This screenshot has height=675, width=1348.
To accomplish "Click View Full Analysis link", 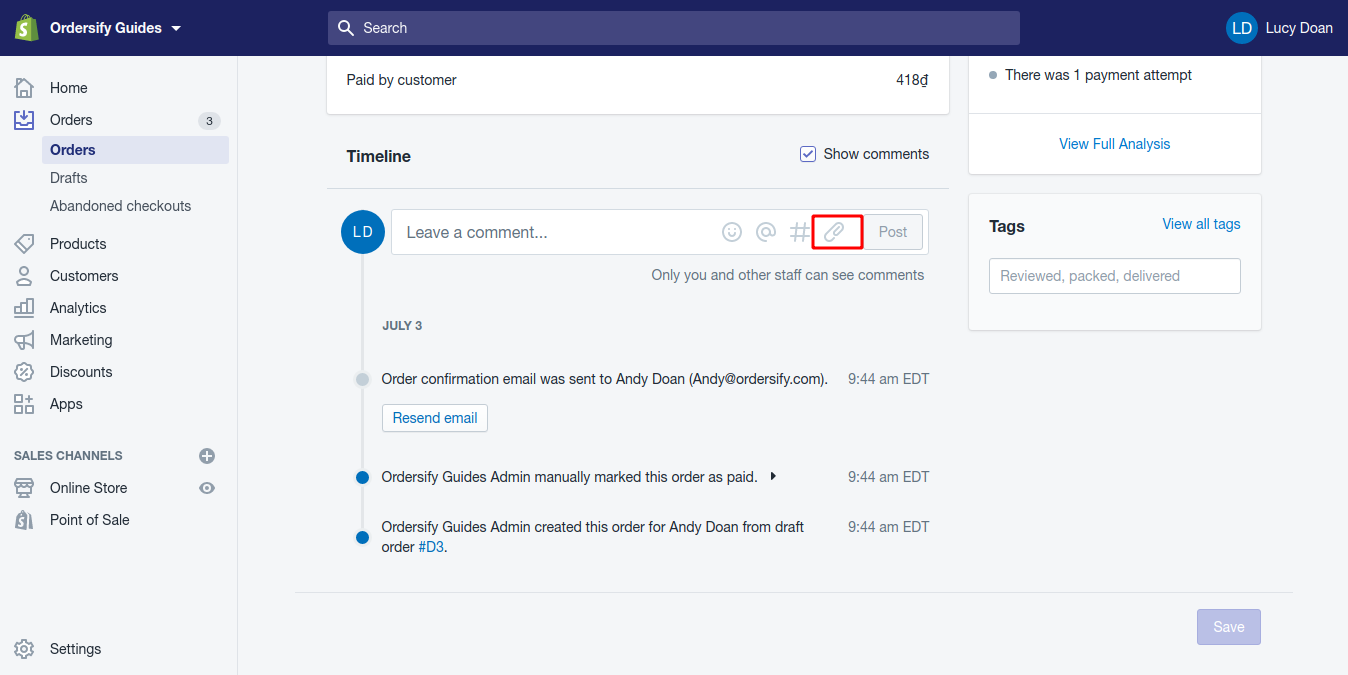I will point(1114,144).
